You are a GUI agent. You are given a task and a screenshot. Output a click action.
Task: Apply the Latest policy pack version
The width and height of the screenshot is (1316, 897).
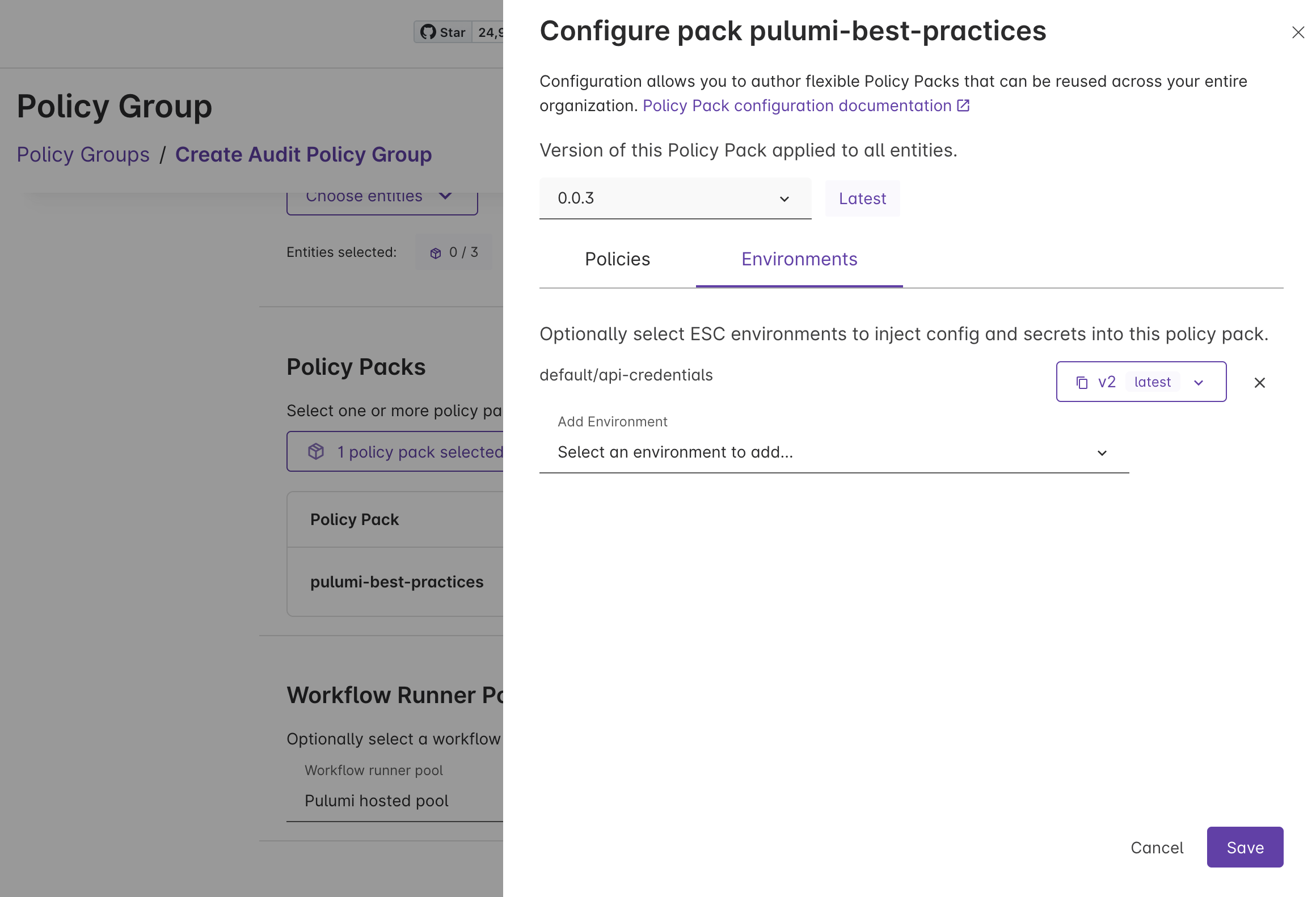click(862, 198)
